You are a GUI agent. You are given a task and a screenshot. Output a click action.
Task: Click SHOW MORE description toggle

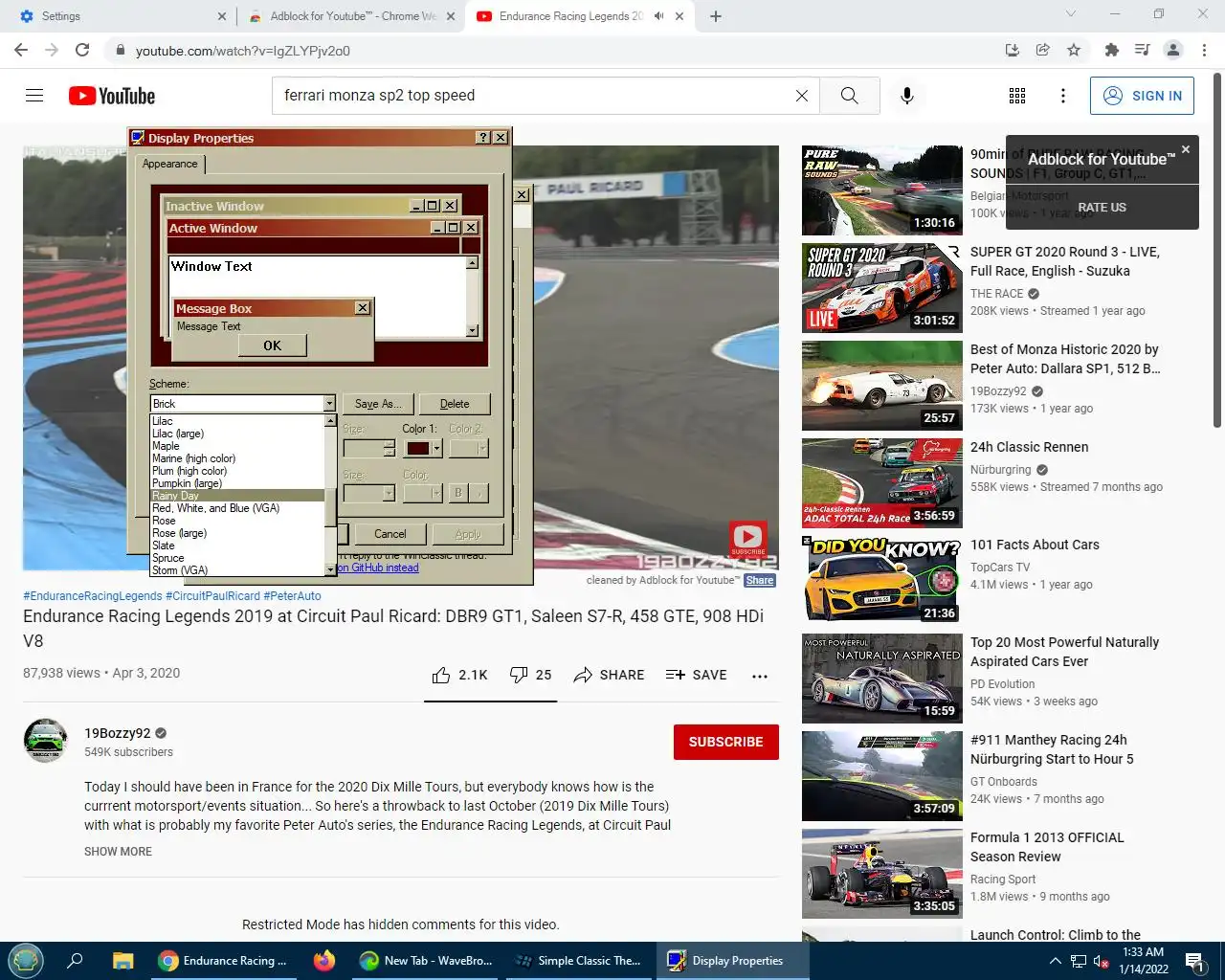click(x=118, y=851)
